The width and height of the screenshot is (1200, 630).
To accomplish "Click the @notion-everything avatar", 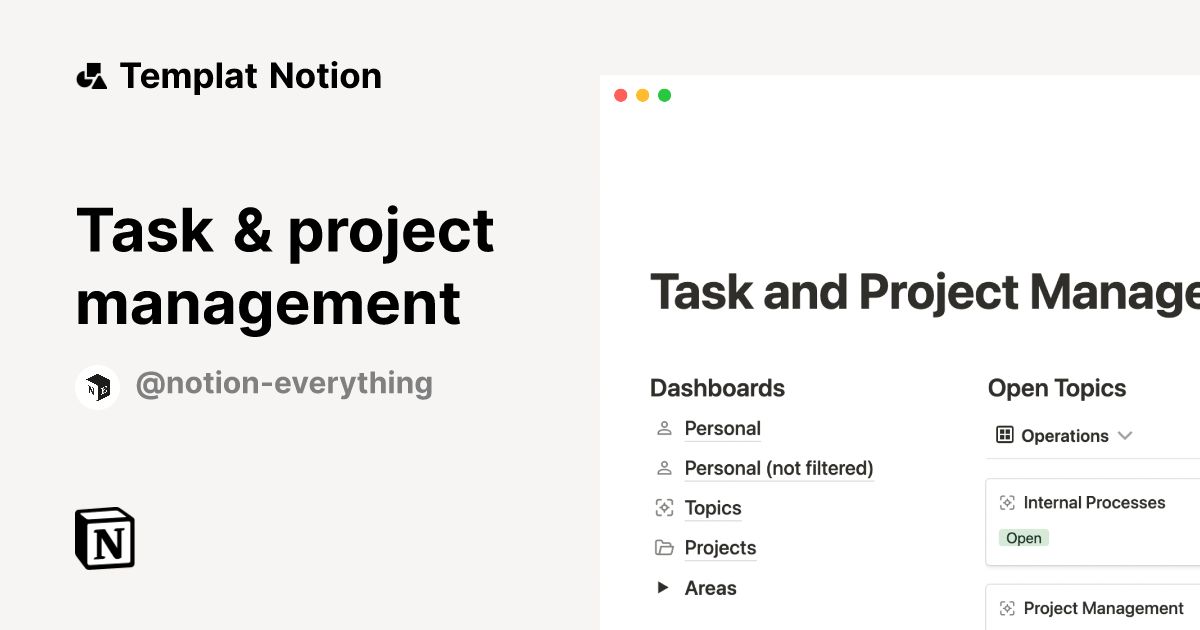I will [98, 387].
